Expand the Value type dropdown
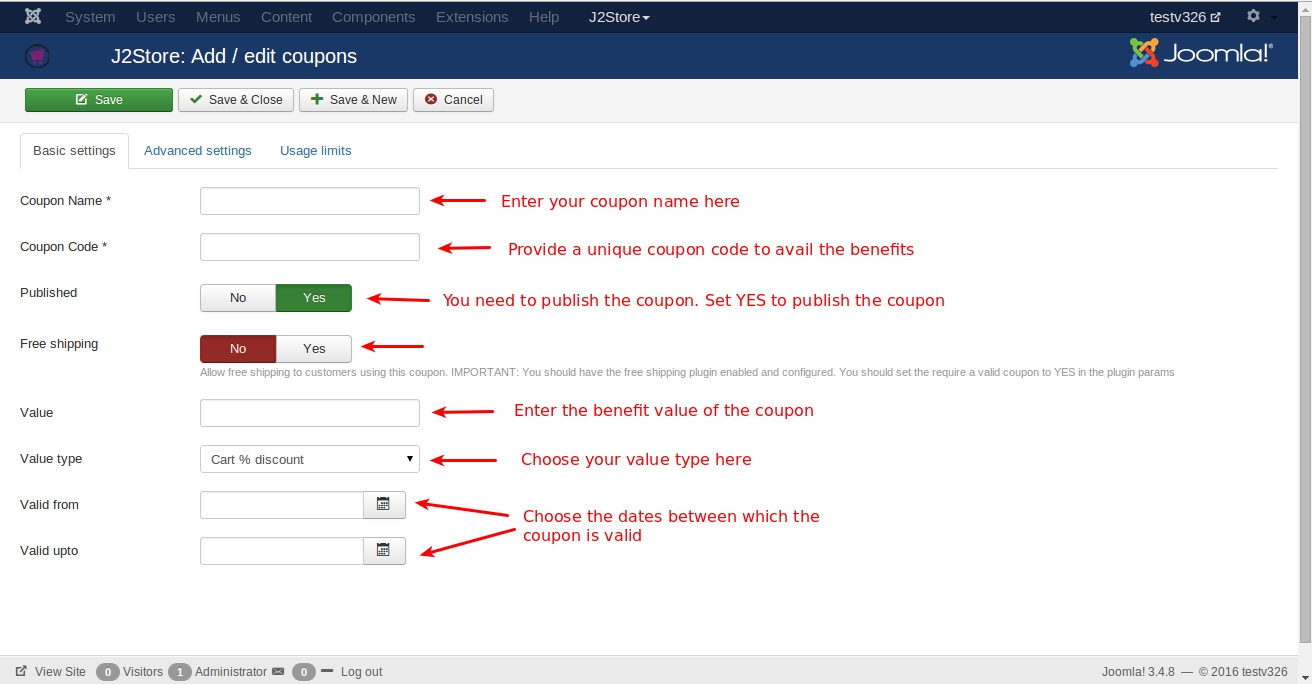Image resolution: width=1312 pixels, height=684 pixels. (x=310, y=459)
